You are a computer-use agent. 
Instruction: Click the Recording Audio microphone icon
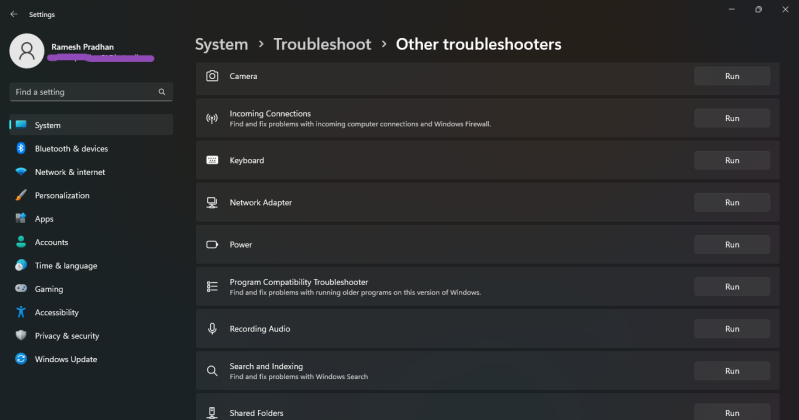tap(212, 329)
